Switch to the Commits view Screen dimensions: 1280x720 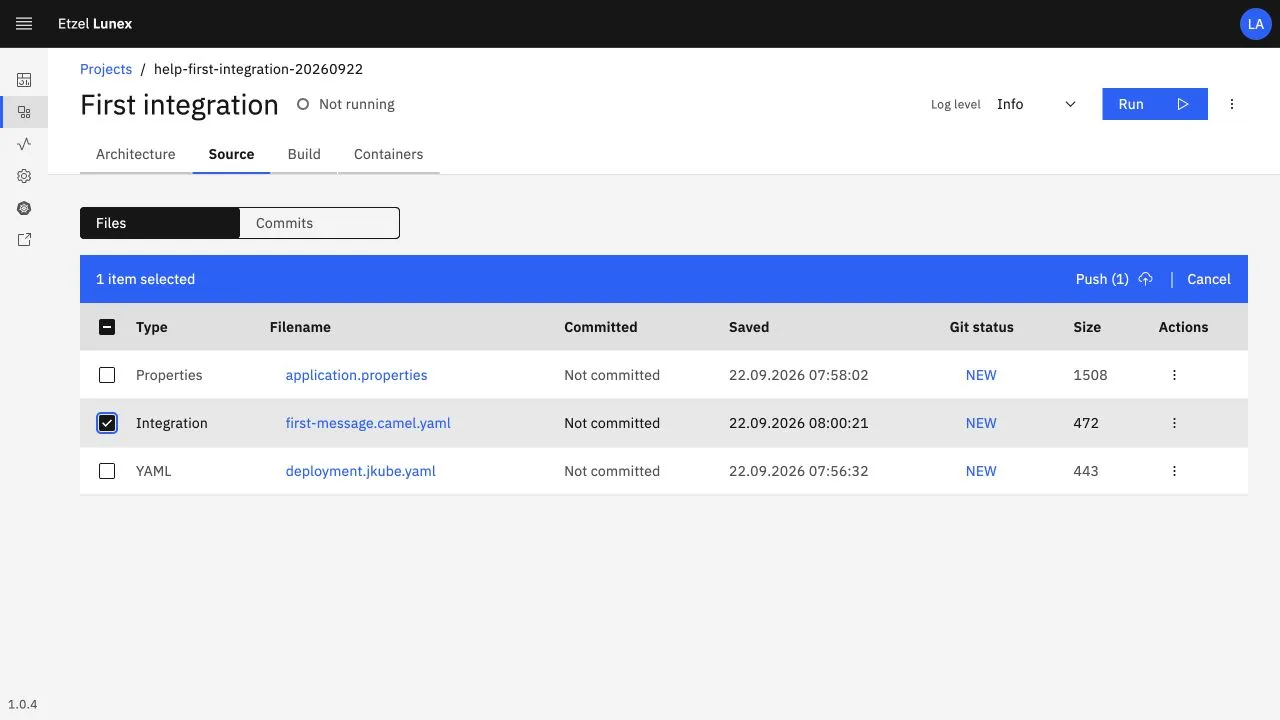(320, 223)
